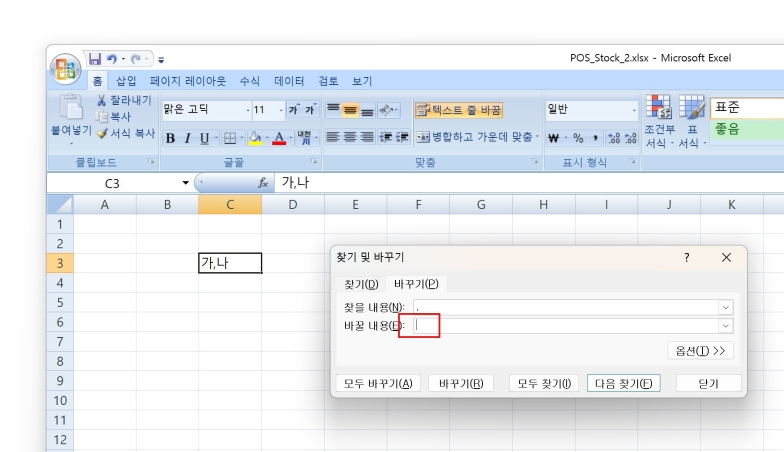
Task: Click the insert function fx icon
Action: point(264,183)
